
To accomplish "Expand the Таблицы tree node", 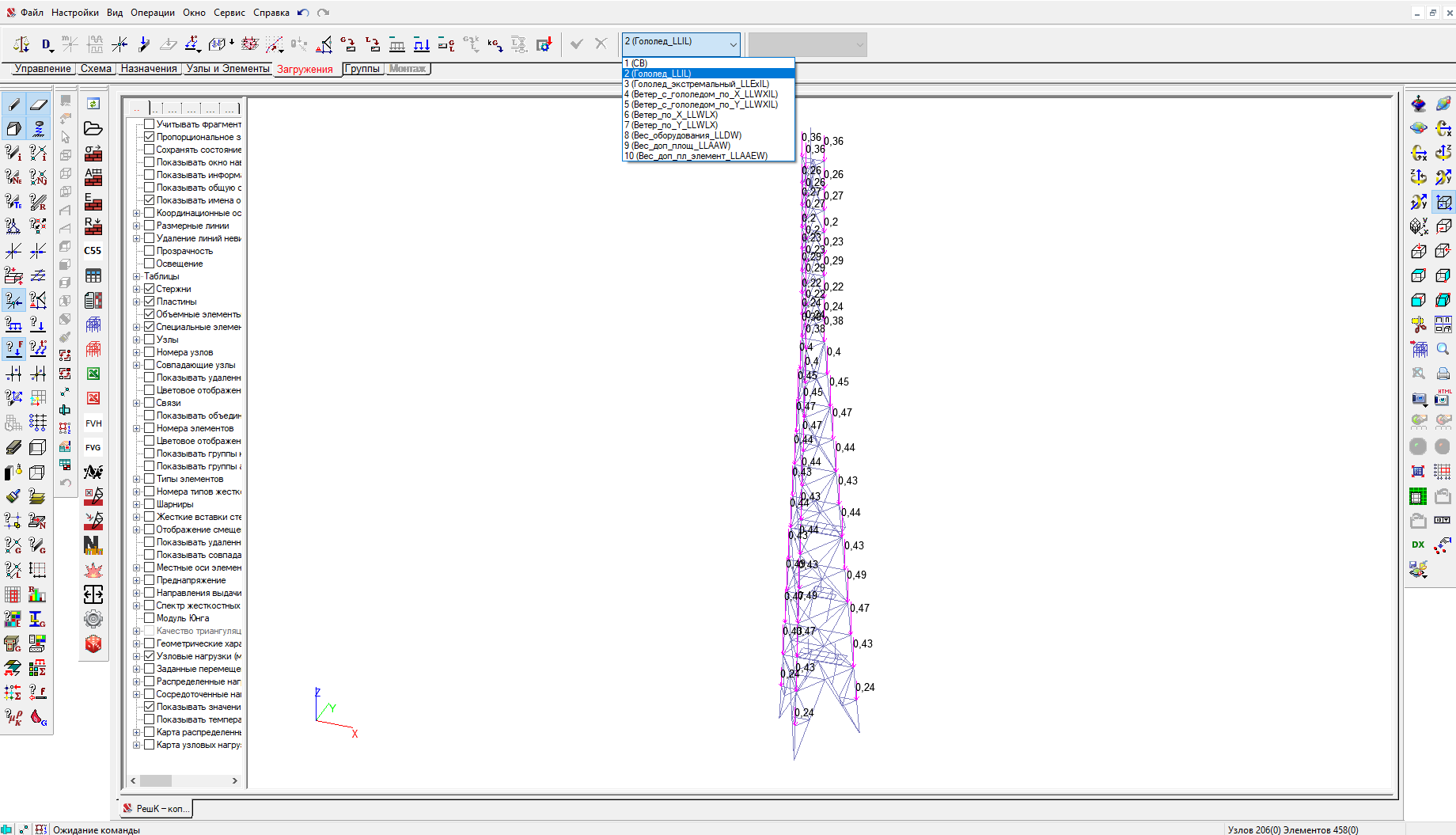I will point(136,276).
